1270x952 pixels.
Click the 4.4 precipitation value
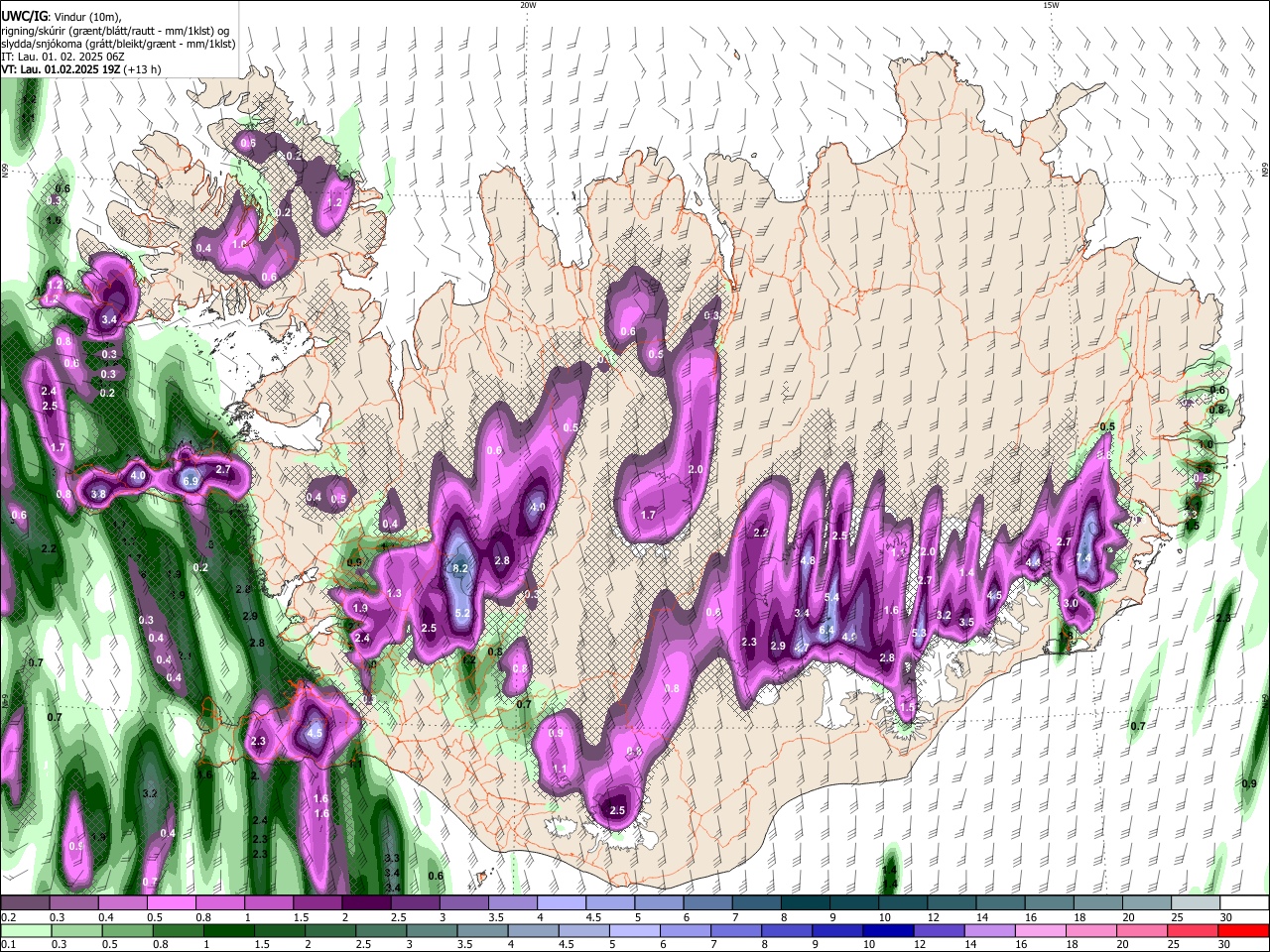point(1033,562)
